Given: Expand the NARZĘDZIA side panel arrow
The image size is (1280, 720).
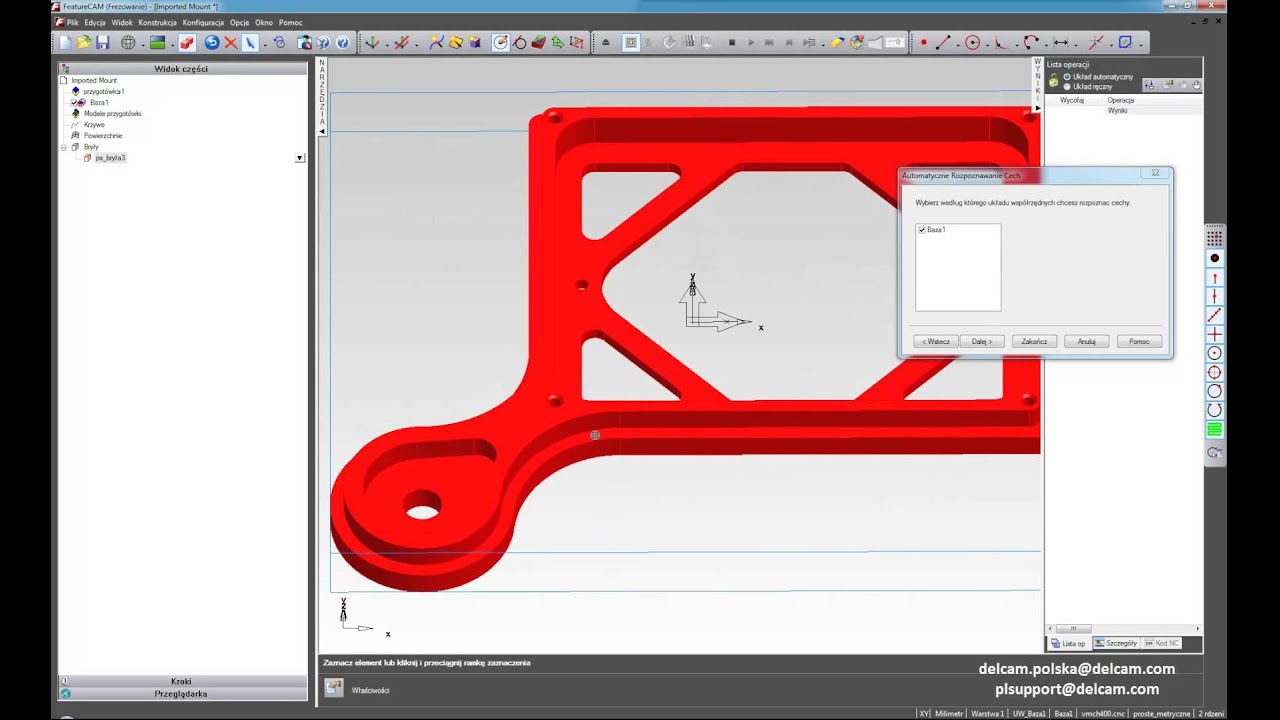Looking at the screenshot, I should [322, 131].
